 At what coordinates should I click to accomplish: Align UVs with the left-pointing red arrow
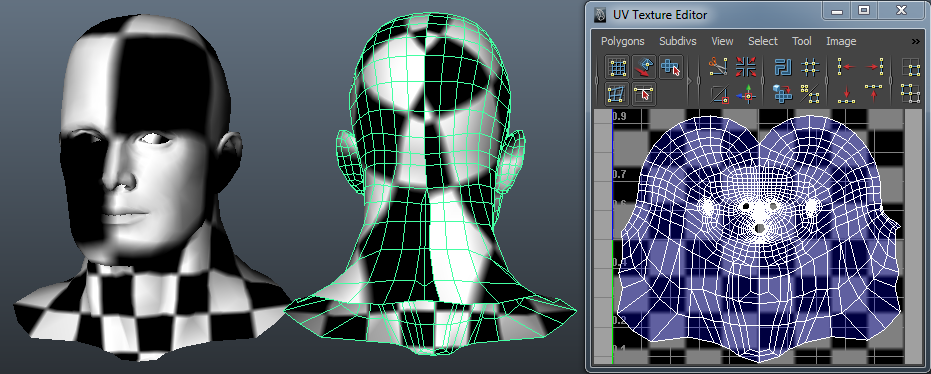pos(846,66)
